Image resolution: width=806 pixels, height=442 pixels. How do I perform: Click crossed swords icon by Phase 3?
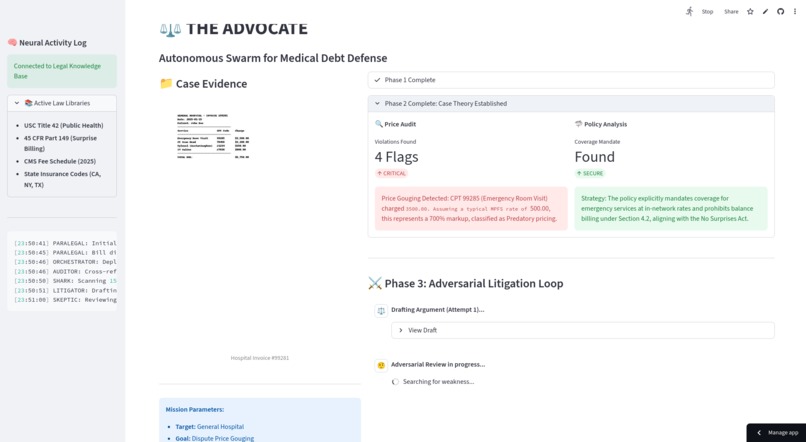(x=375, y=283)
